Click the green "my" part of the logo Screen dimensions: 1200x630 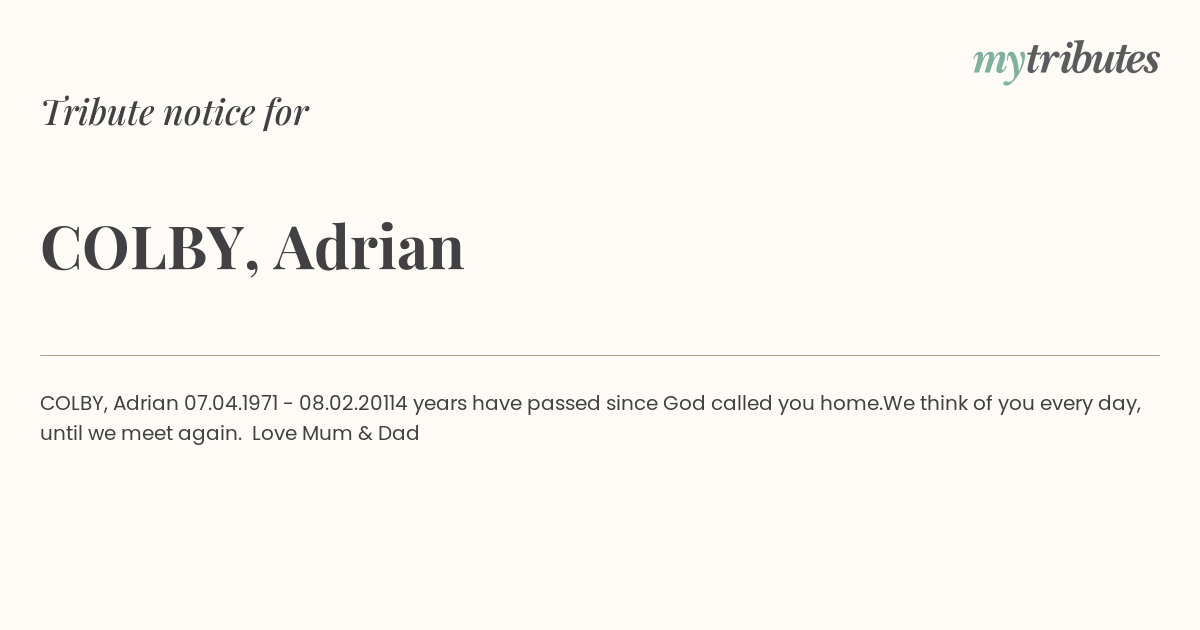(999, 64)
